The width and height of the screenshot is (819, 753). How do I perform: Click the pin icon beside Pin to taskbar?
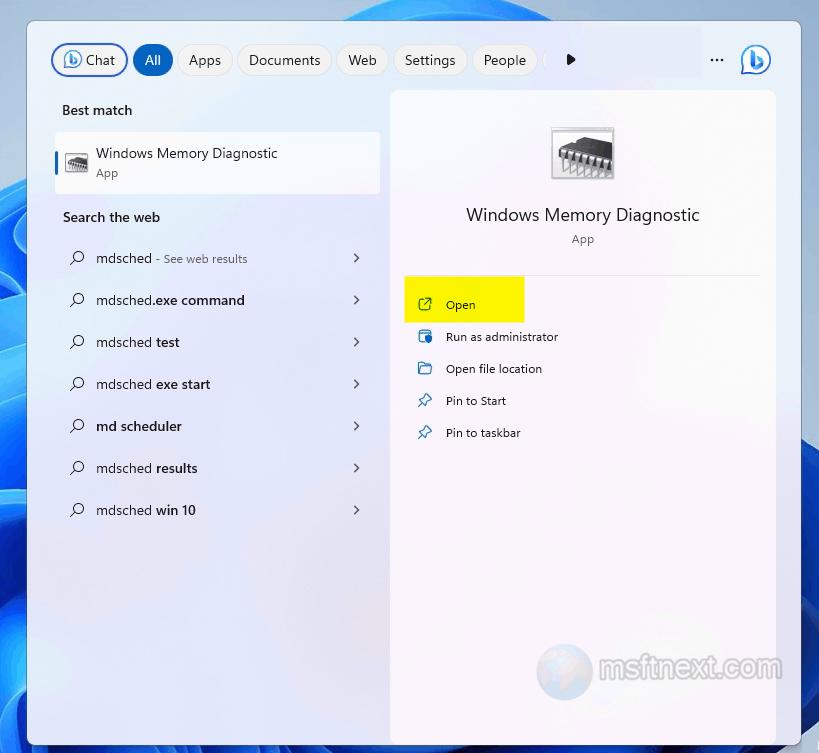425,433
